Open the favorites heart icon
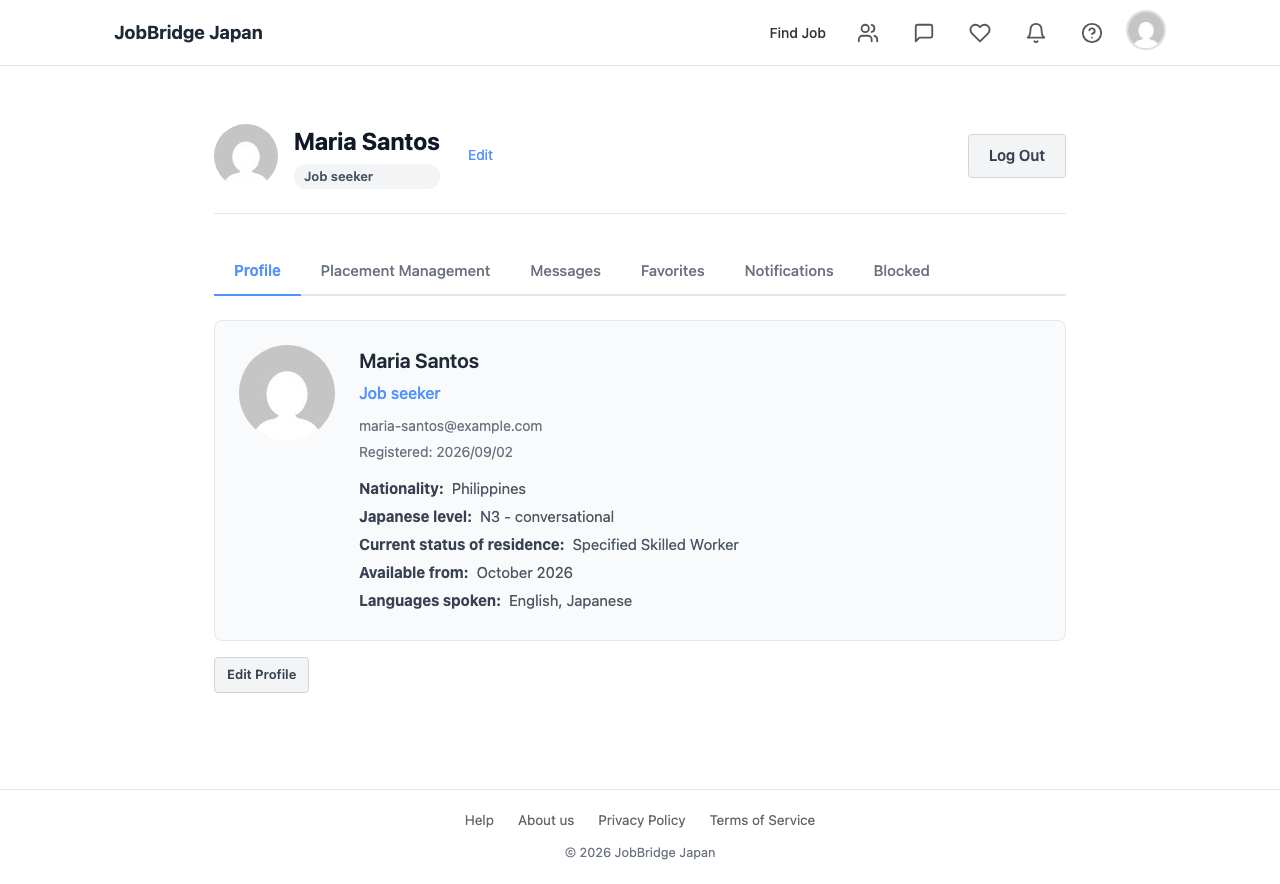The image size is (1280, 884). click(x=980, y=33)
